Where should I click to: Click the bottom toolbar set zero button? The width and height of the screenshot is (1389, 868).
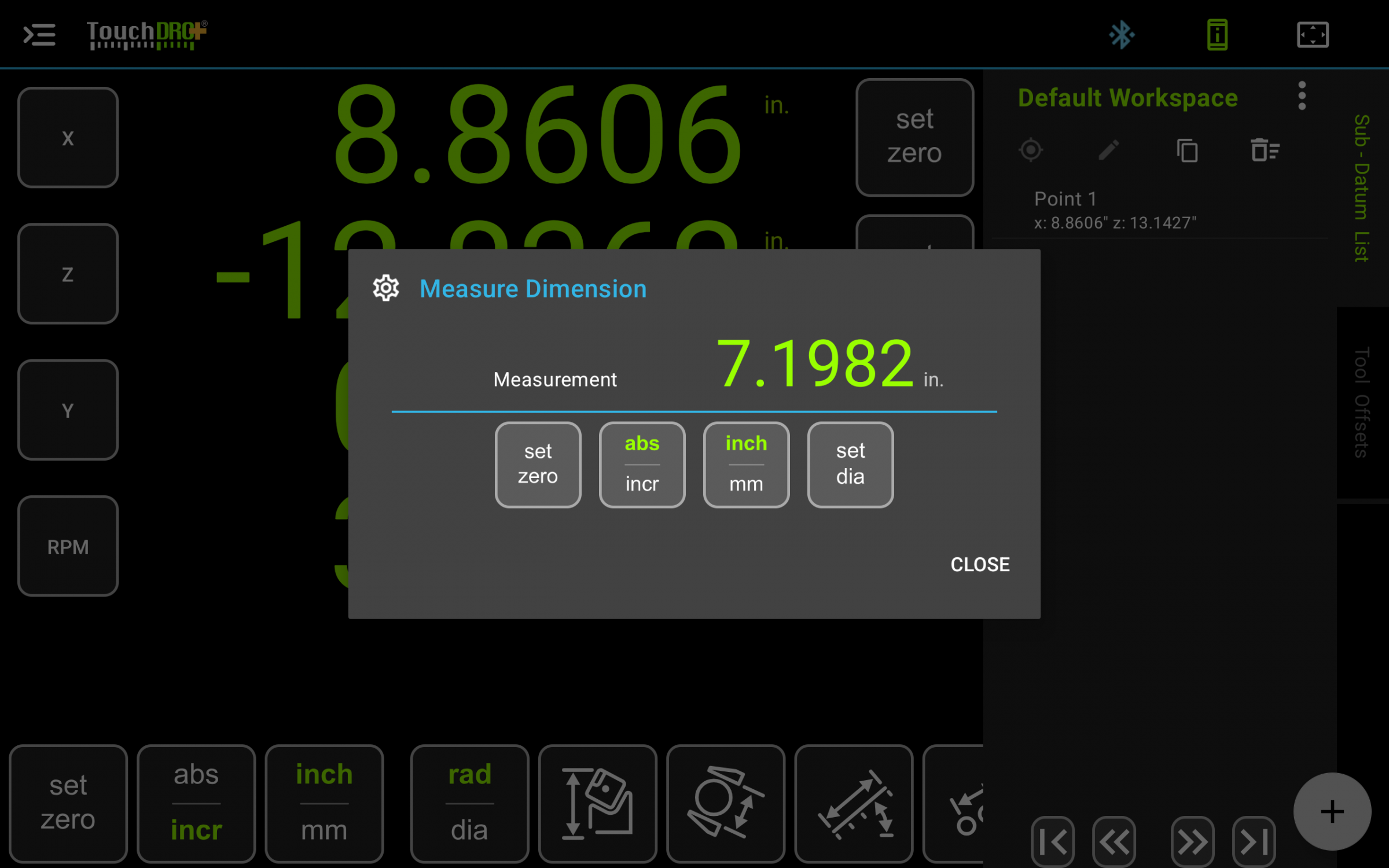(x=68, y=803)
